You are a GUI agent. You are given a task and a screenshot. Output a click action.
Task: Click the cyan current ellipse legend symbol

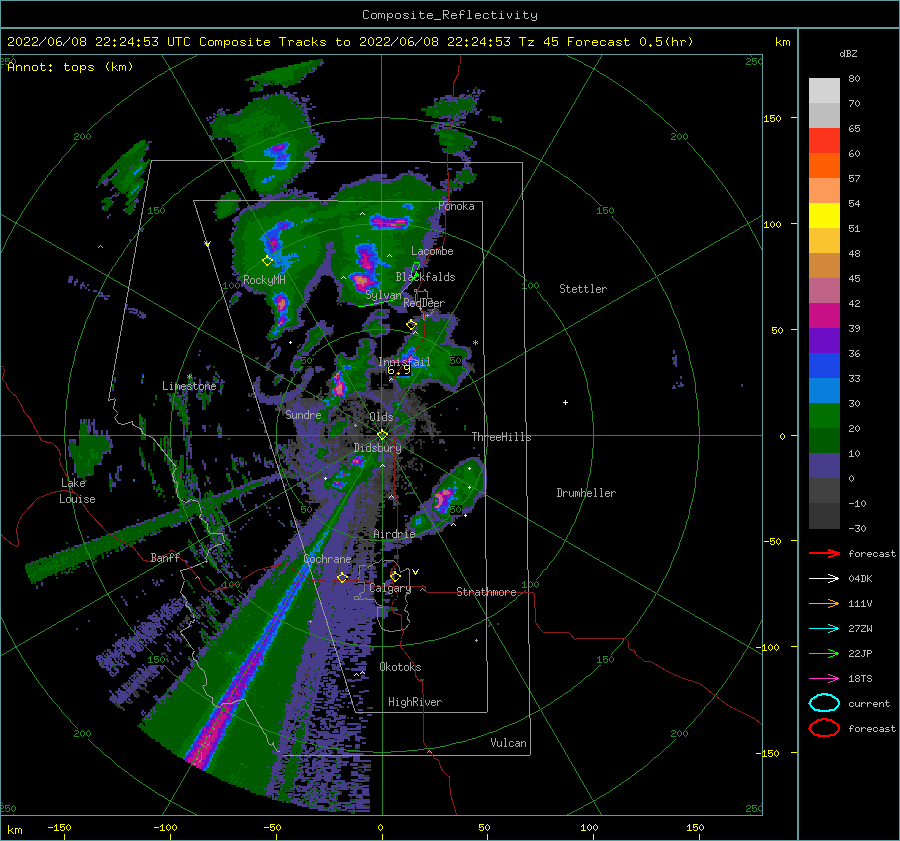(x=824, y=703)
